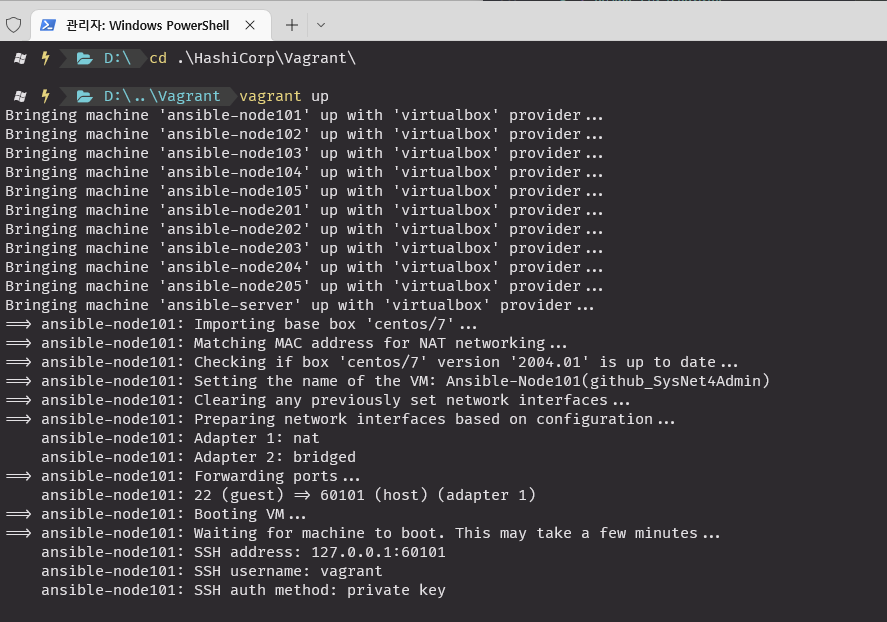The height and width of the screenshot is (622, 887).
Task: Click the 'ansible-node201' bringing machine line
Action: (x=304, y=210)
